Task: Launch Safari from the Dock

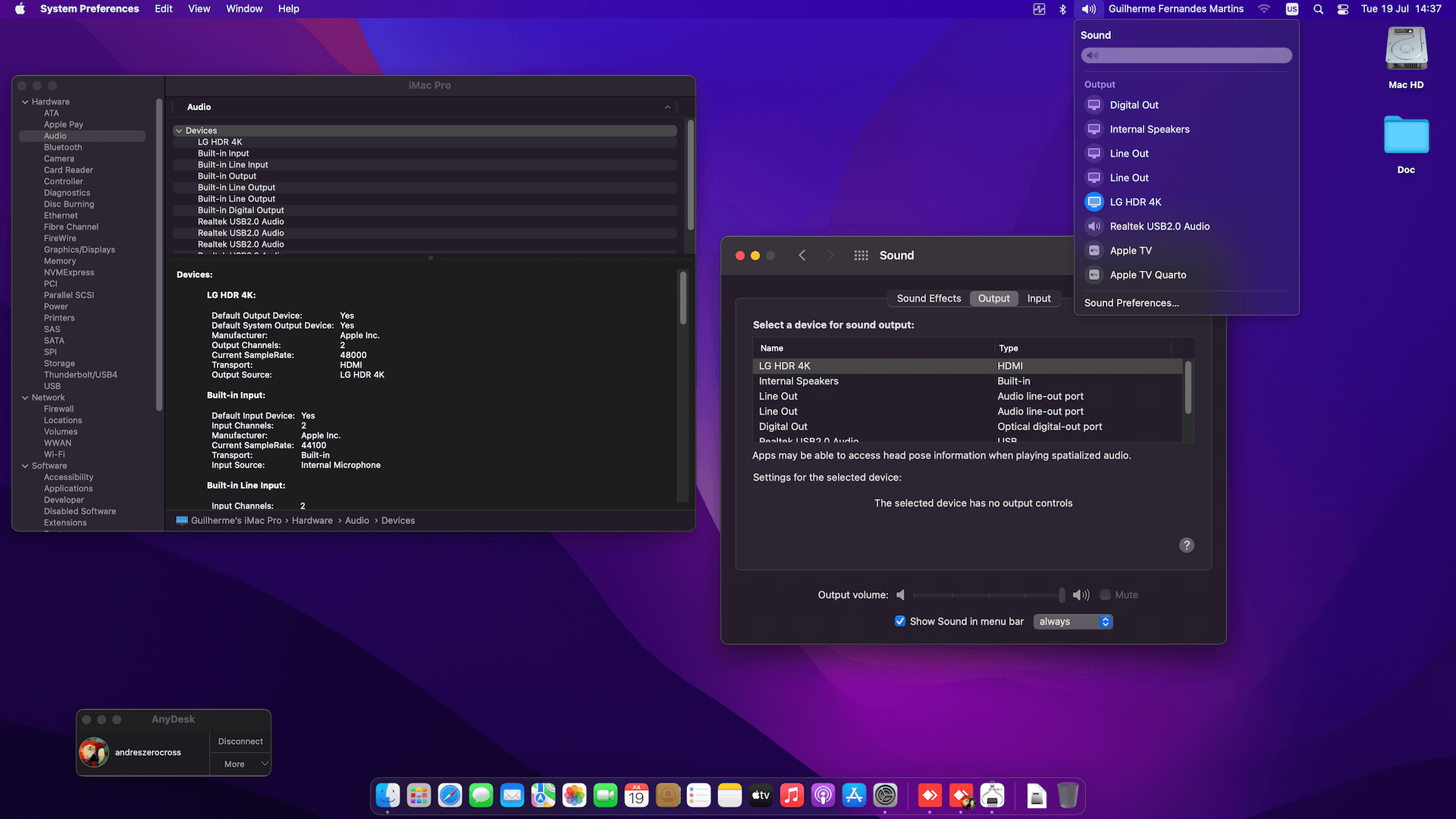Action: coord(450,795)
